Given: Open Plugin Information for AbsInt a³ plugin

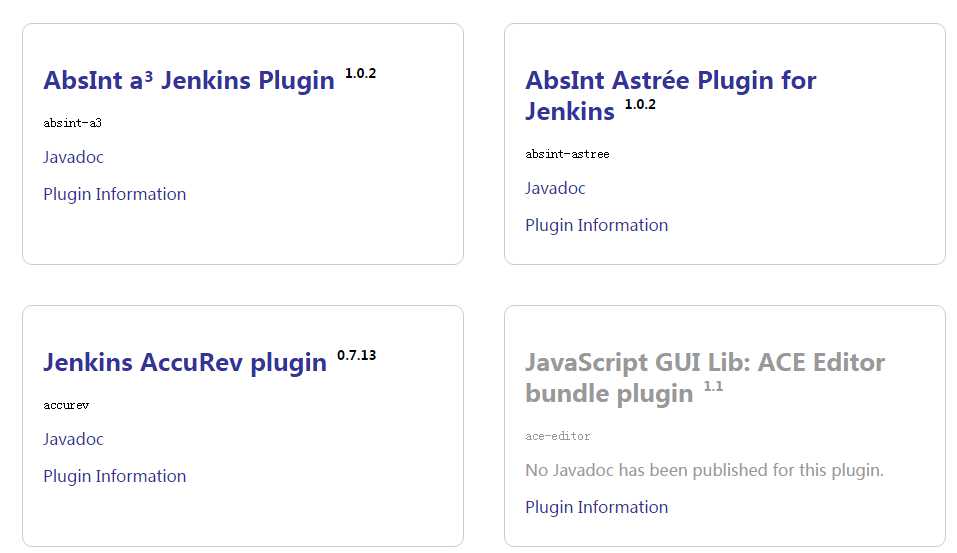Looking at the screenshot, I should coord(114,194).
